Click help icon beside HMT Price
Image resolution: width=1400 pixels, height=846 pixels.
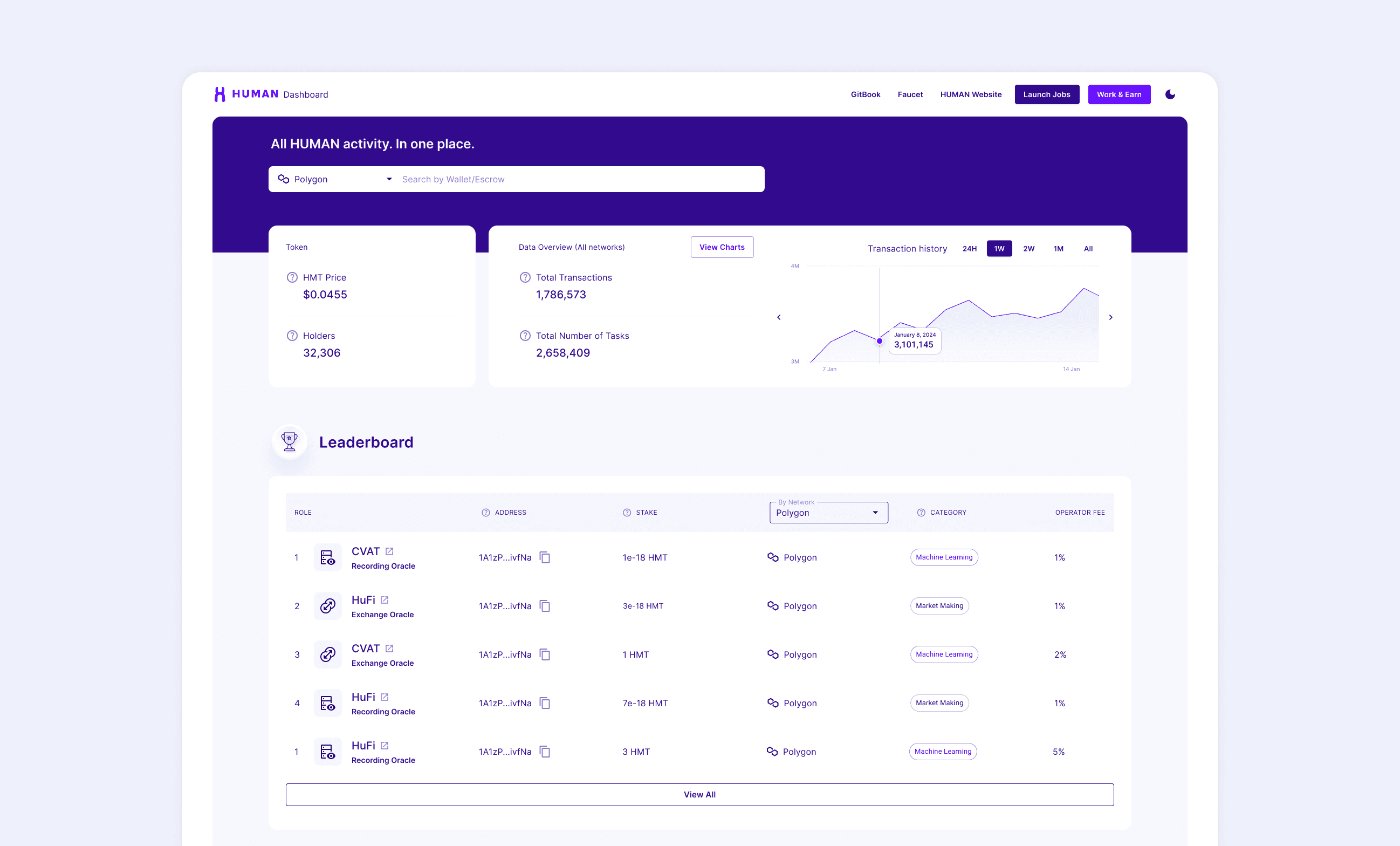tap(292, 277)
